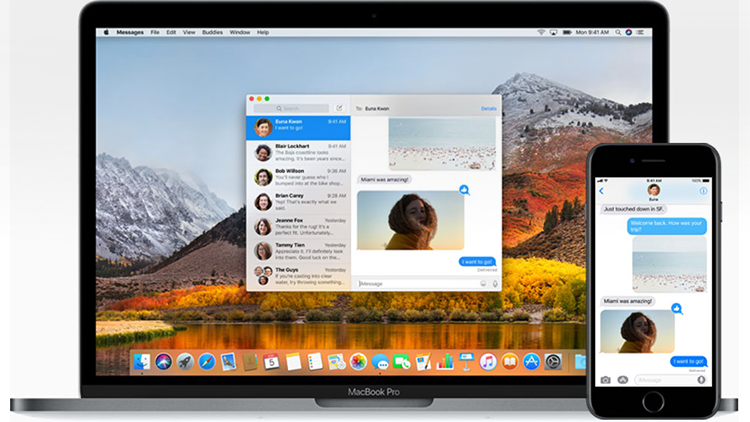Open Launchpad rocket icon in Dock
750x422 pixels.
tap(185, 362)
